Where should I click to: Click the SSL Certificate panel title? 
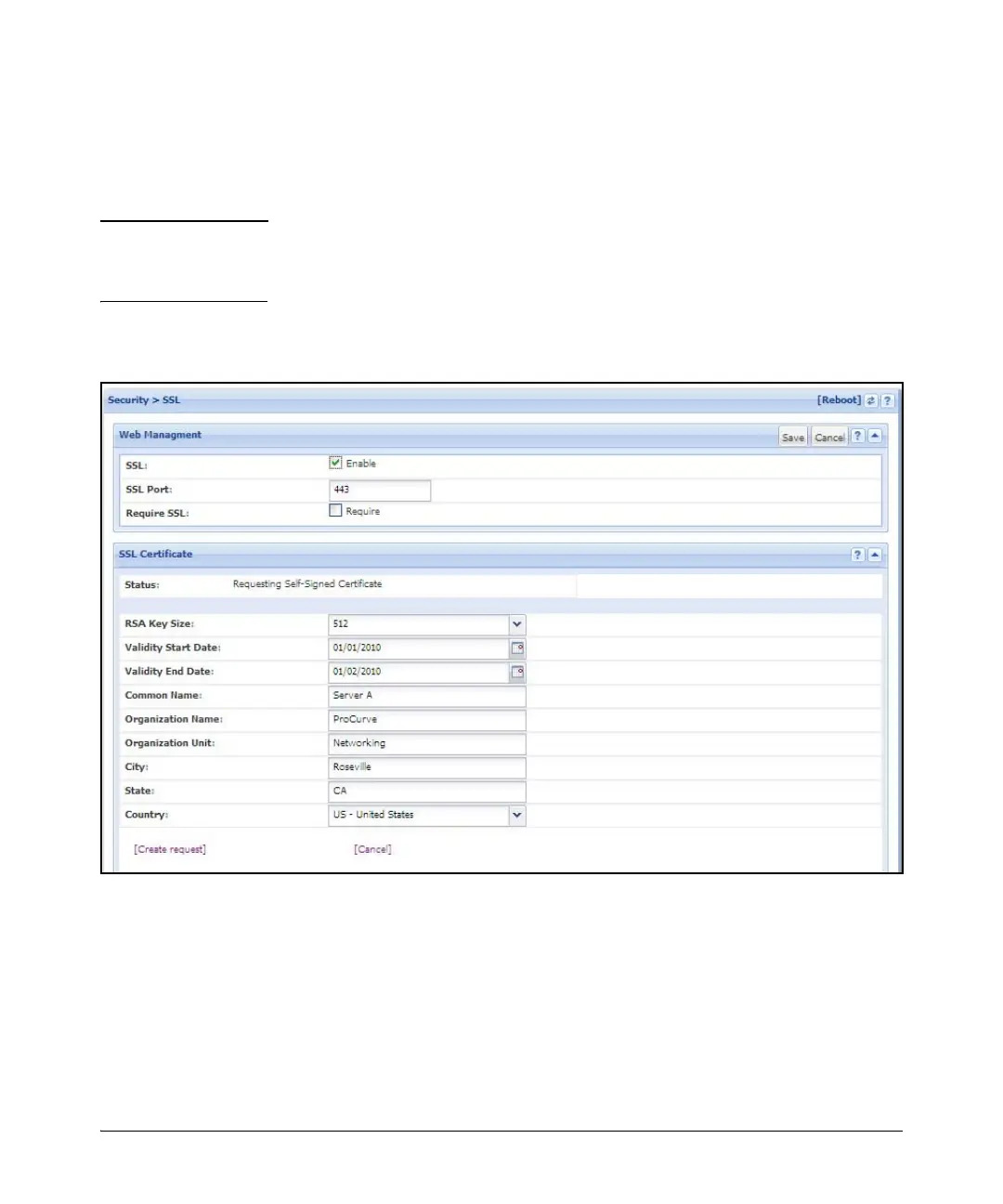click(155, 554)
